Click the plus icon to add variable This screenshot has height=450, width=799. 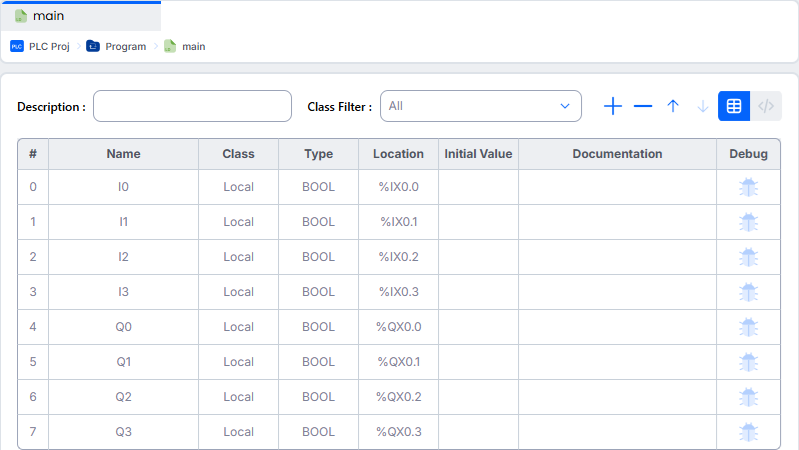tap(613, 106)
